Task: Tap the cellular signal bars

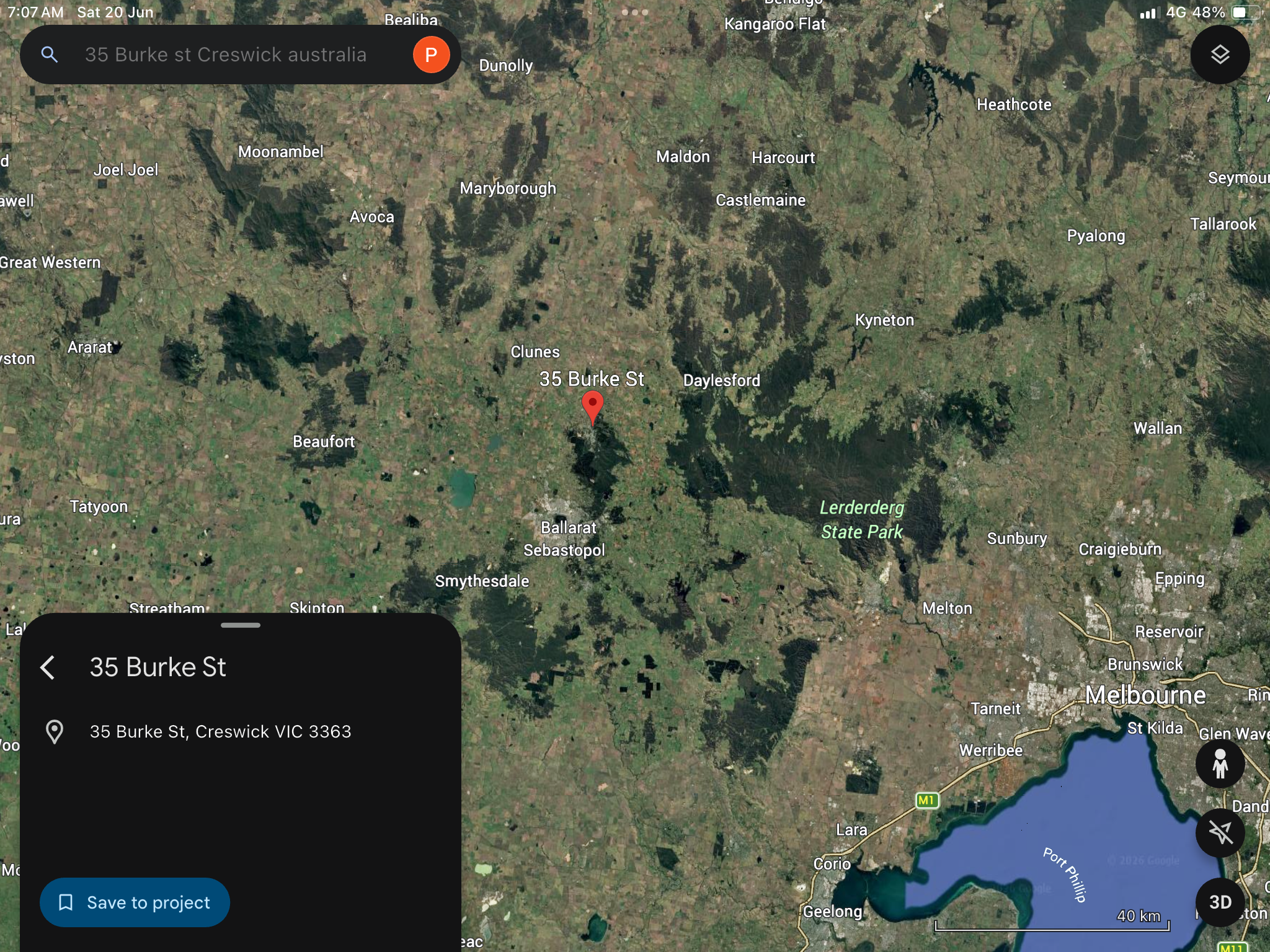Action: [1148, 13]
